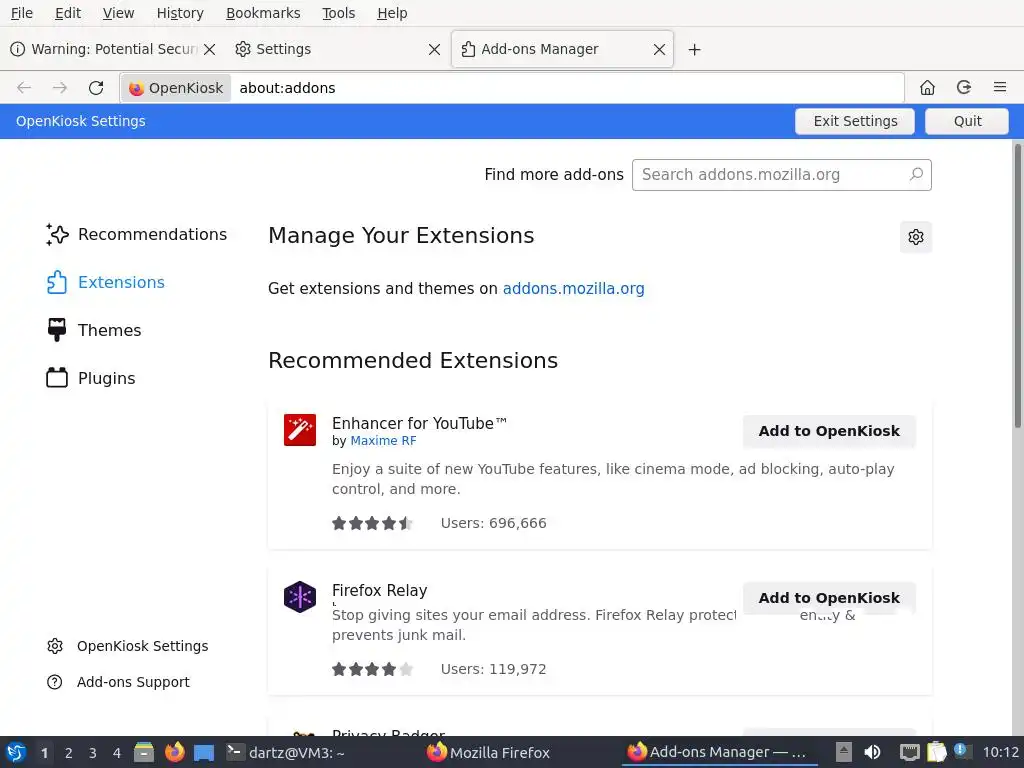1024x768 pixels.
Task: Click the Firefox Relay extension icon
Action: (x=300, y=597)
